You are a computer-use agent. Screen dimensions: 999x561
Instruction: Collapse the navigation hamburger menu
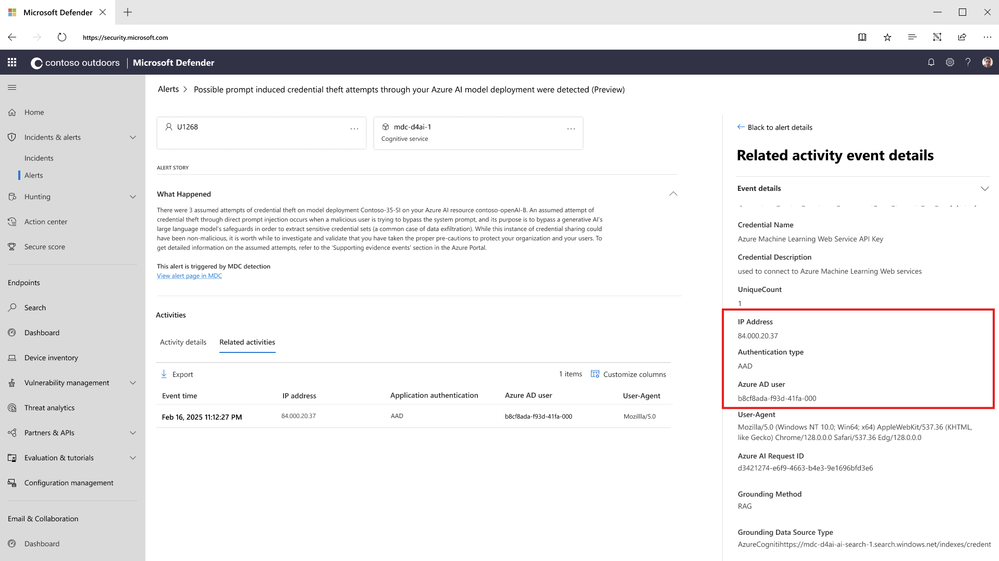[12, 87]
